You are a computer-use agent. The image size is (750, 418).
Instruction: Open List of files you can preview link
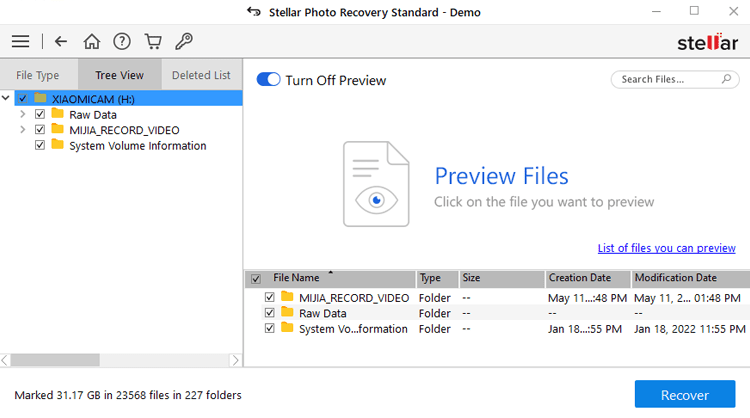pos(666,248)
